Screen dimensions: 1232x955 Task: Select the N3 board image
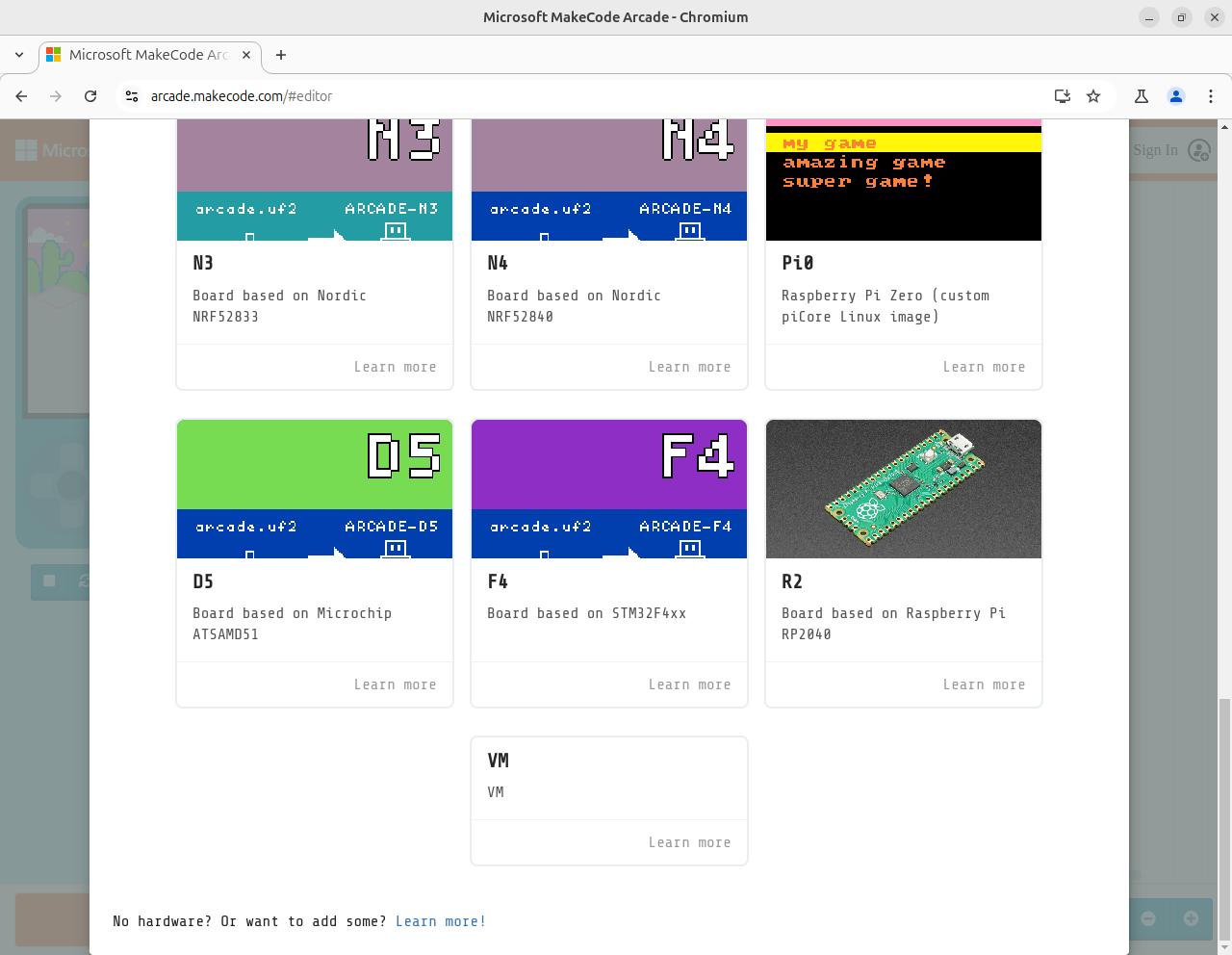(315, 180)
